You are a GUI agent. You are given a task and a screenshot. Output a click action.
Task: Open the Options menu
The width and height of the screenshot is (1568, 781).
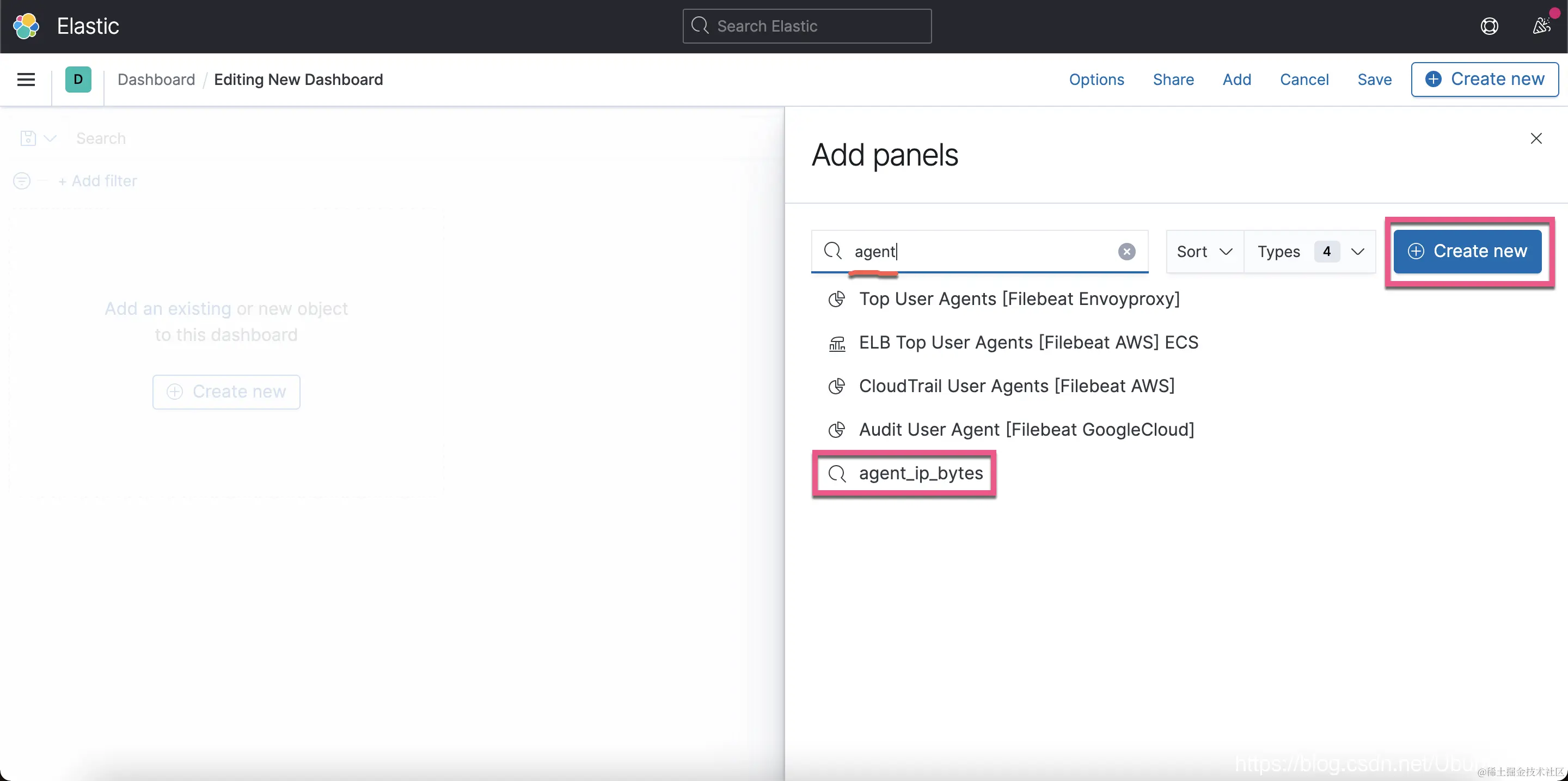click(x=1097, y=80)
